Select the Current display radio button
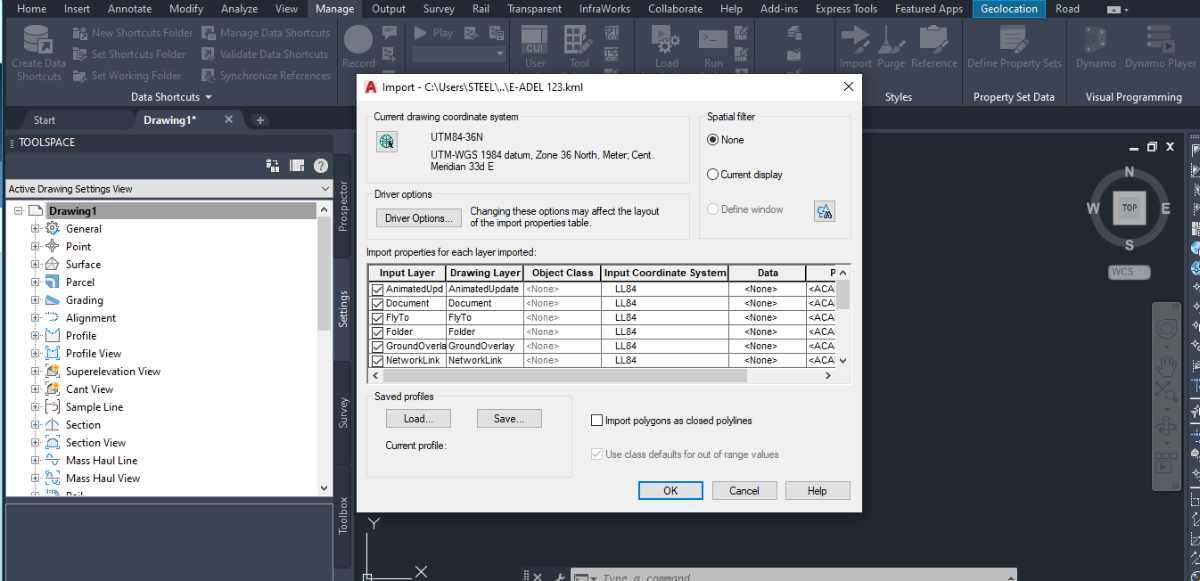The height and width of the screenshot is (581, 1200). coord(713,175)
